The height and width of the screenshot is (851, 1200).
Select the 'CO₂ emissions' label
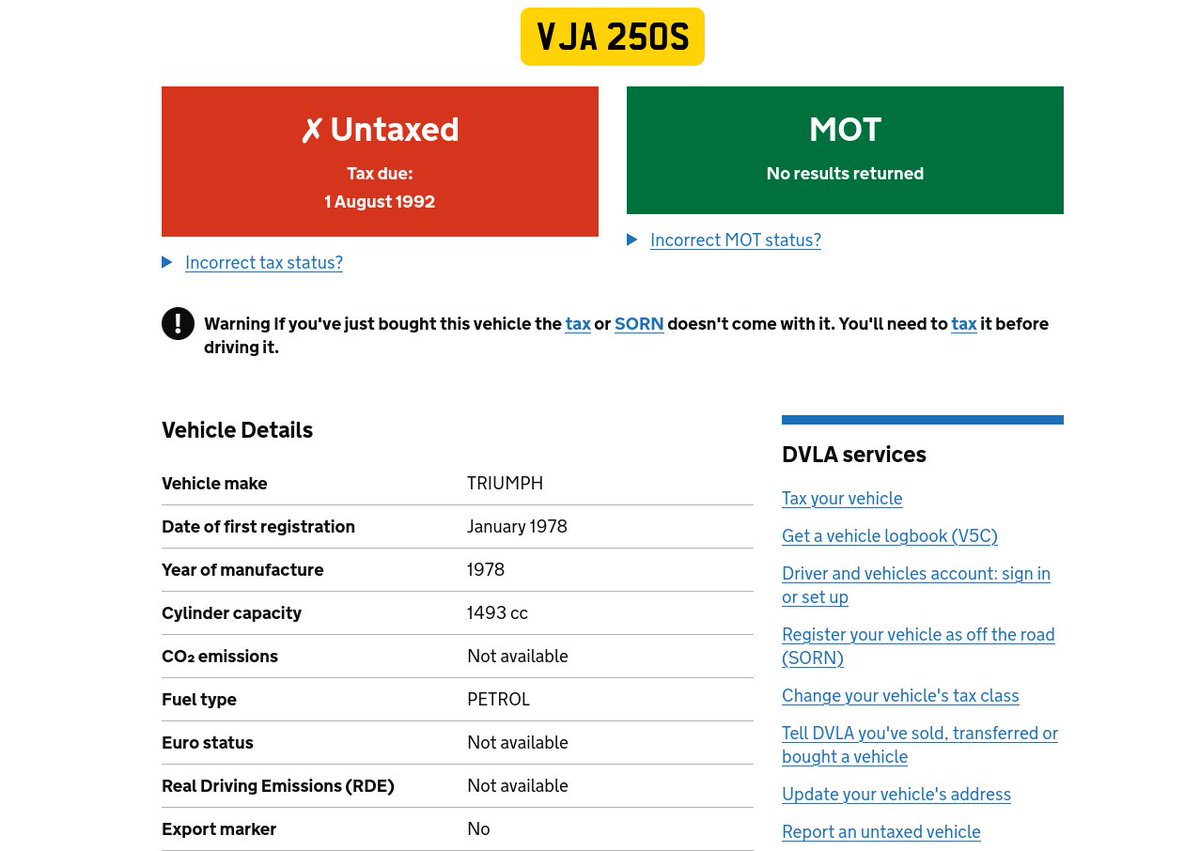click(220, 656)
